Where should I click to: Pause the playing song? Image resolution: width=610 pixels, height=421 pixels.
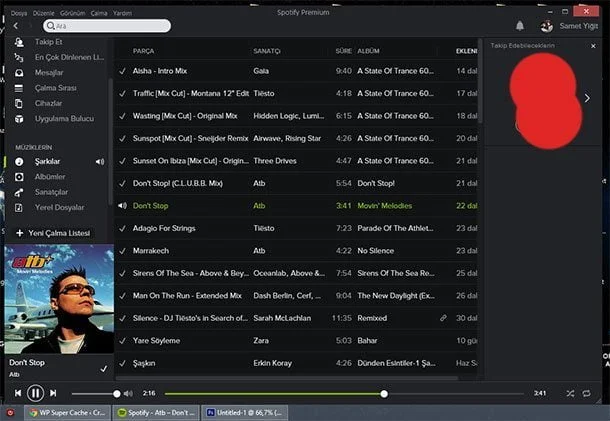(x=35, y=393)
